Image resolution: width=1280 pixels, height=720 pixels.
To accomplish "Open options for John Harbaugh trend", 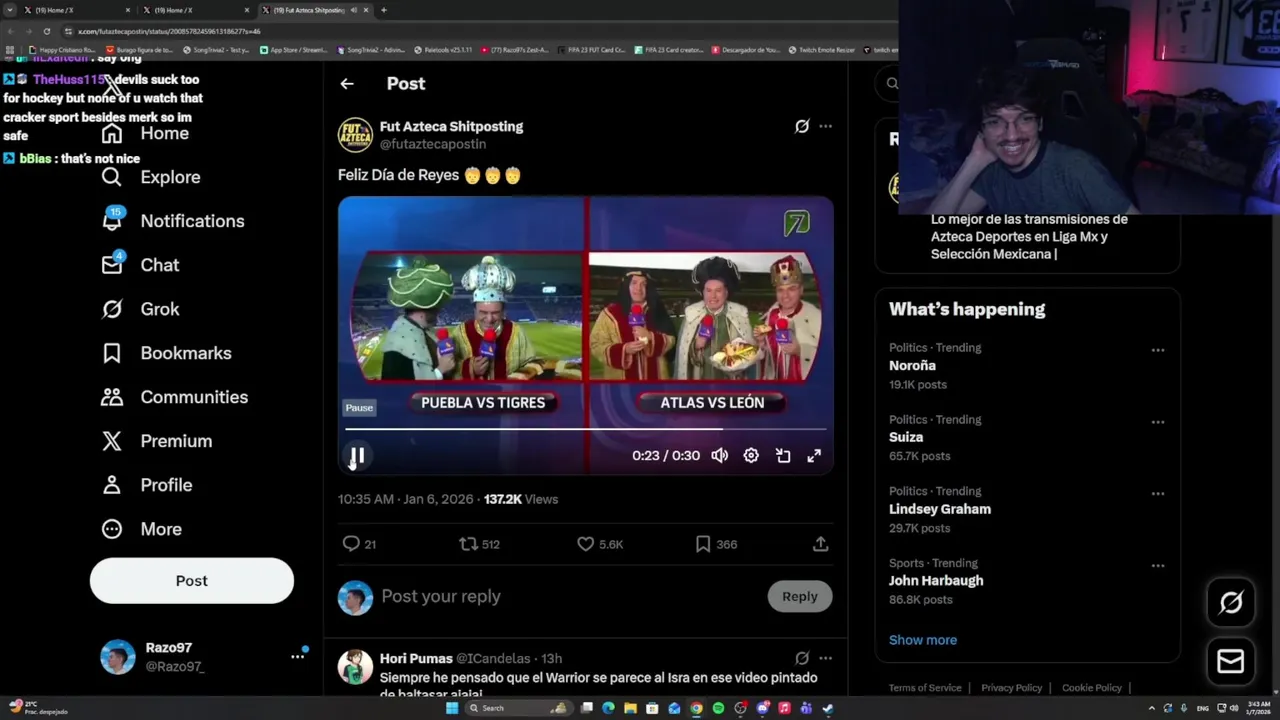I will [x=1158, y=566].
